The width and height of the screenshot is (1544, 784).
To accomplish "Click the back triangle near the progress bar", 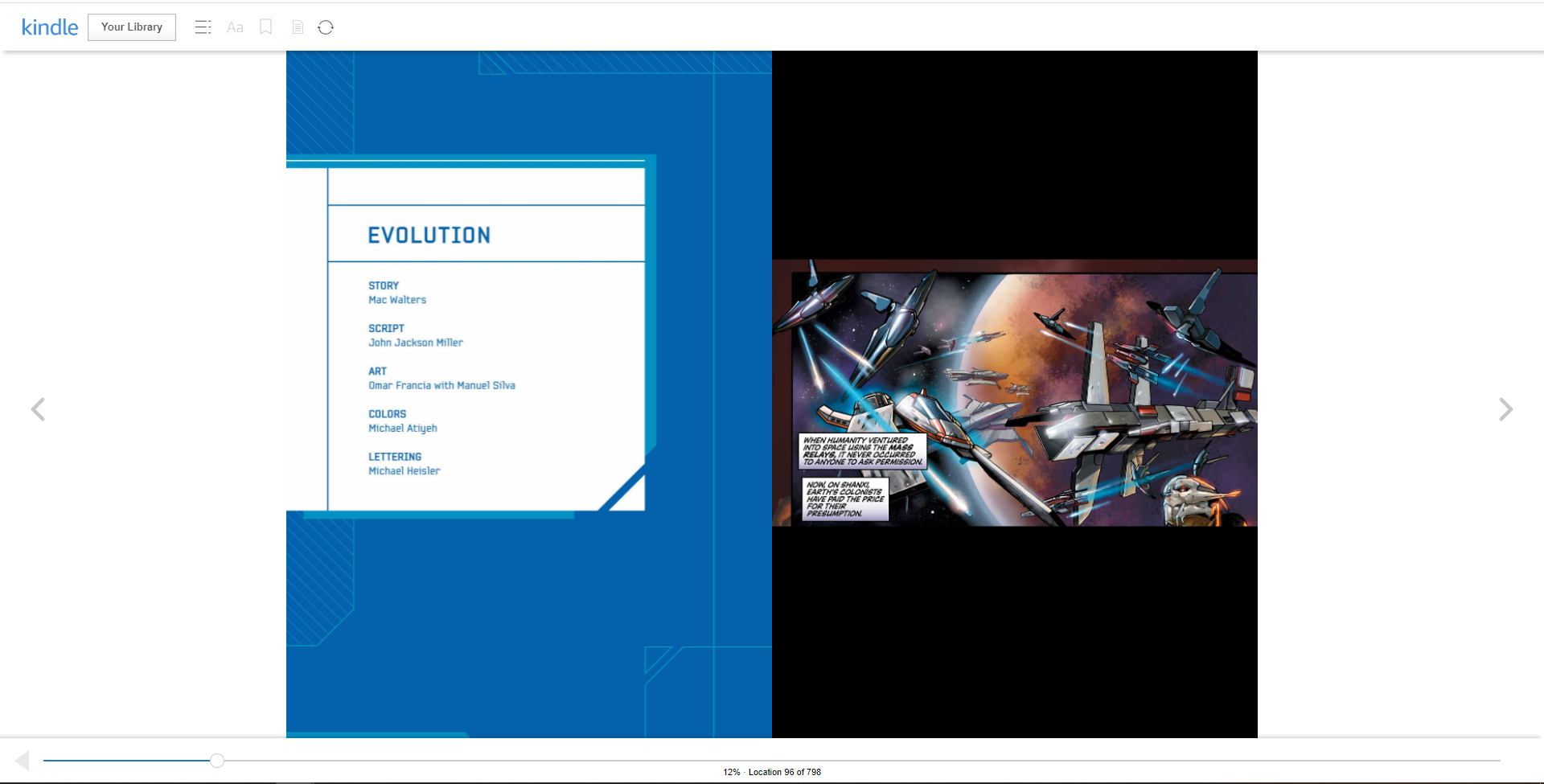I will coord(23,761).
